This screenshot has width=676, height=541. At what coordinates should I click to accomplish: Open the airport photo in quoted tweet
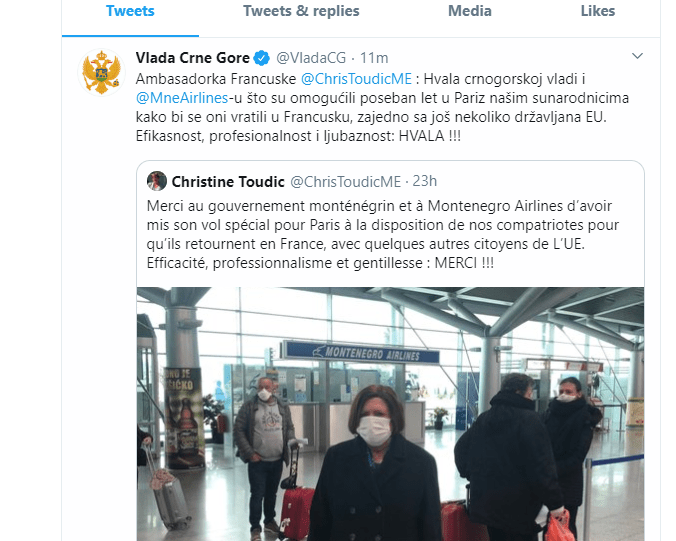(x=391, y=414)
